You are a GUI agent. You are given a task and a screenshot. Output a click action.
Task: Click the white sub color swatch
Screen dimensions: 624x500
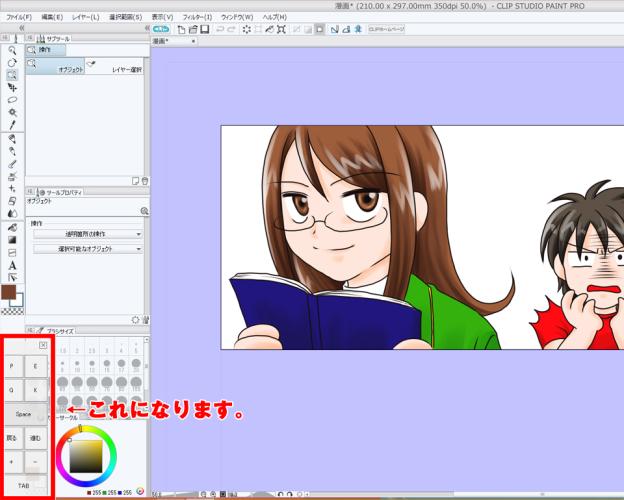click(18, 301)
